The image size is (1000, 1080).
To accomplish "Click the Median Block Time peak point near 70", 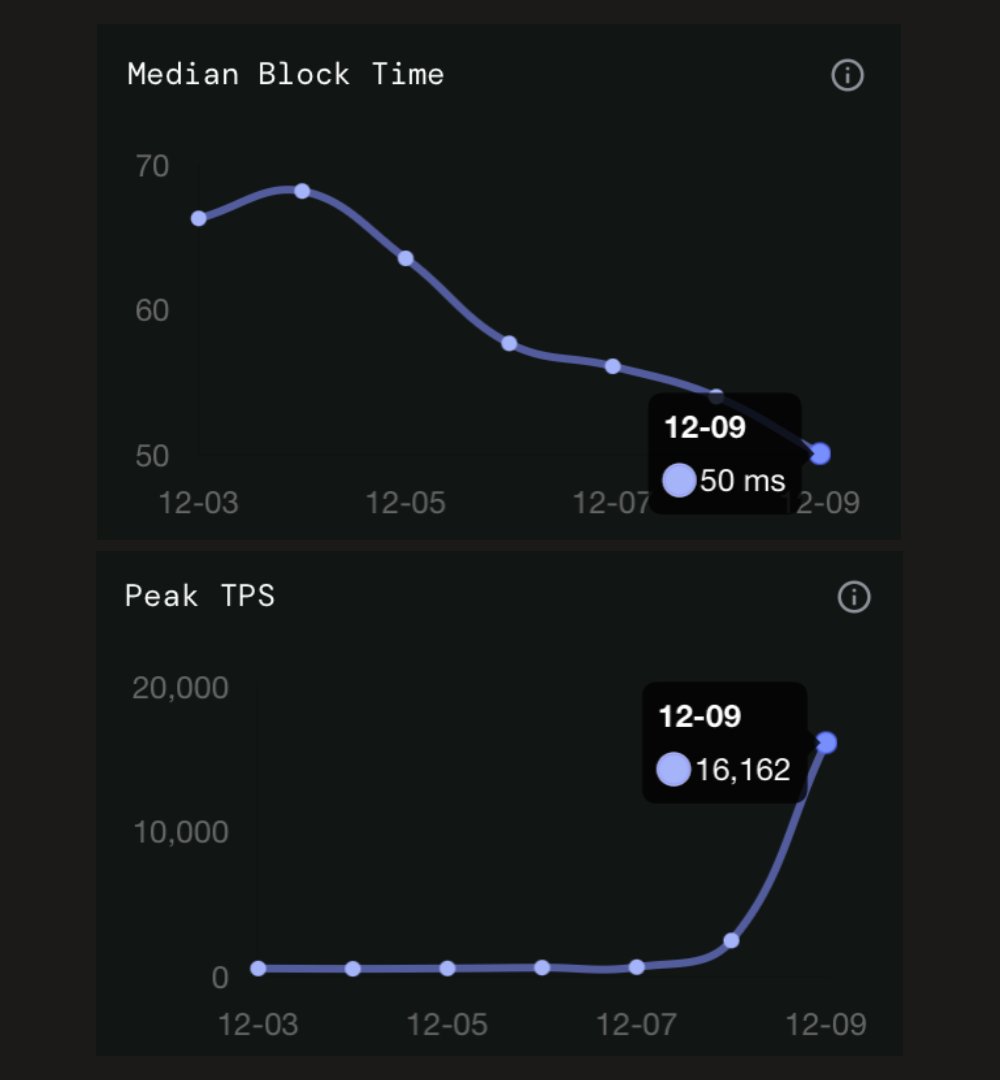I will [302, 191].
